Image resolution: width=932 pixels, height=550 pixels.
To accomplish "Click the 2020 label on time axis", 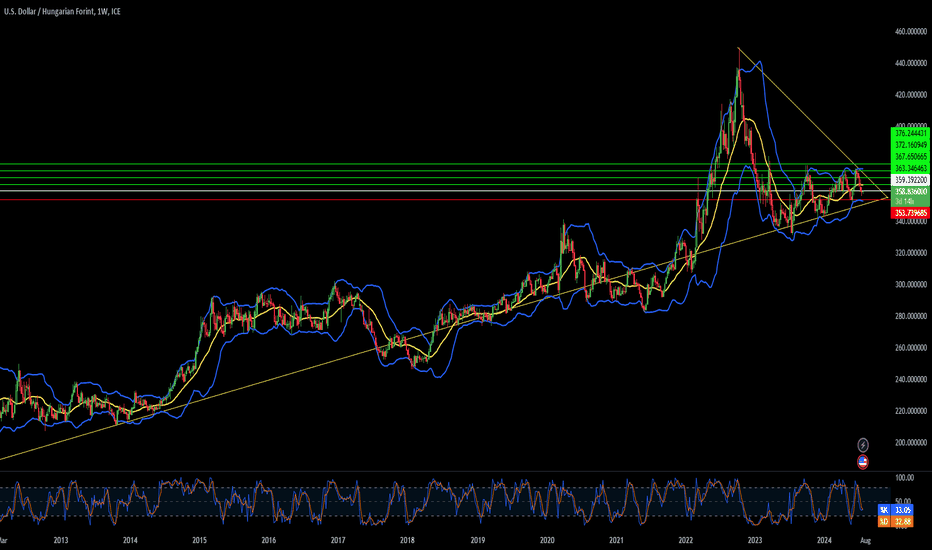I will click(x=547, y=540).
